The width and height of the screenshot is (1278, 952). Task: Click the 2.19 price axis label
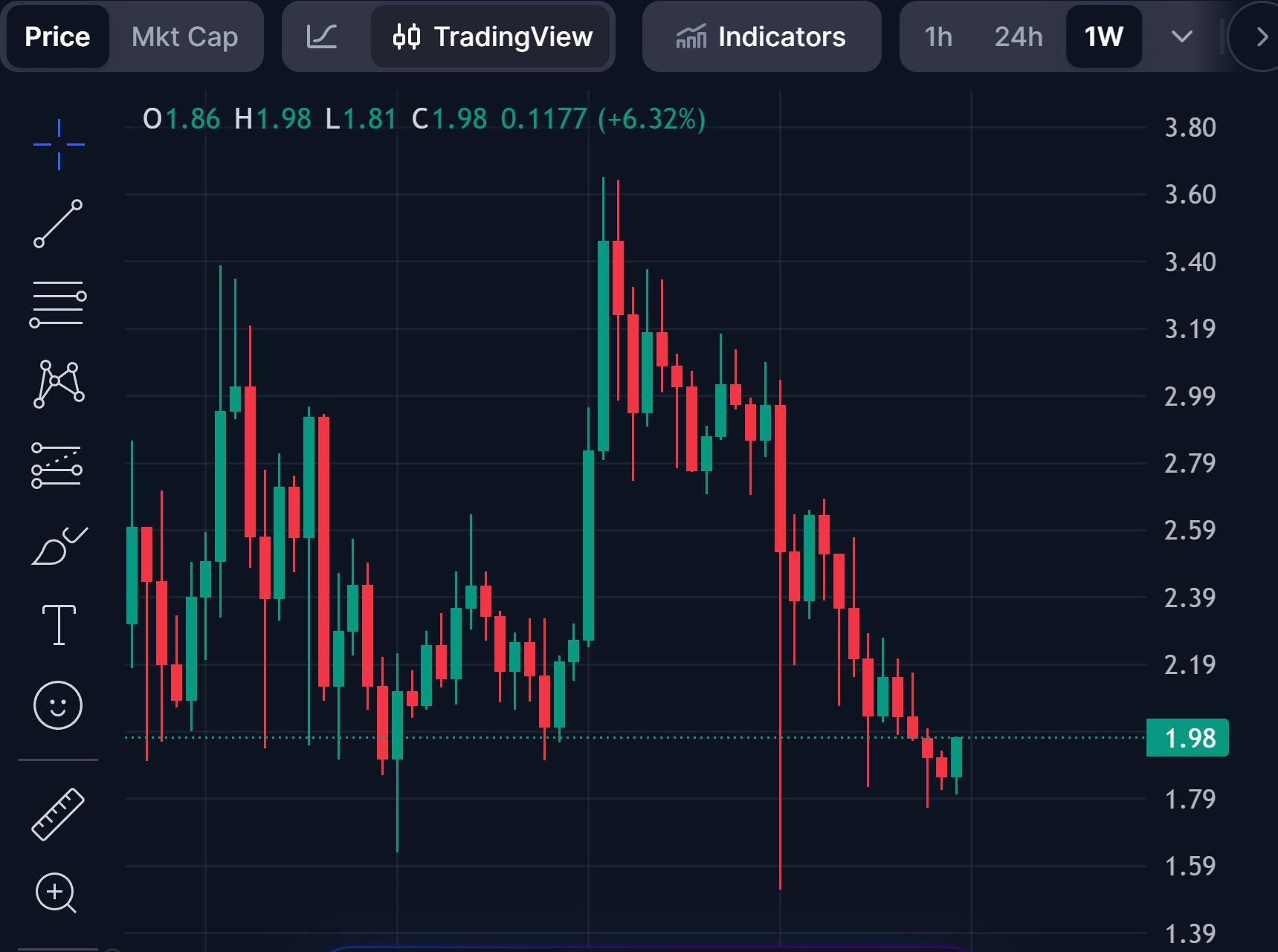pyautogui.click(x=1190, y=665)
